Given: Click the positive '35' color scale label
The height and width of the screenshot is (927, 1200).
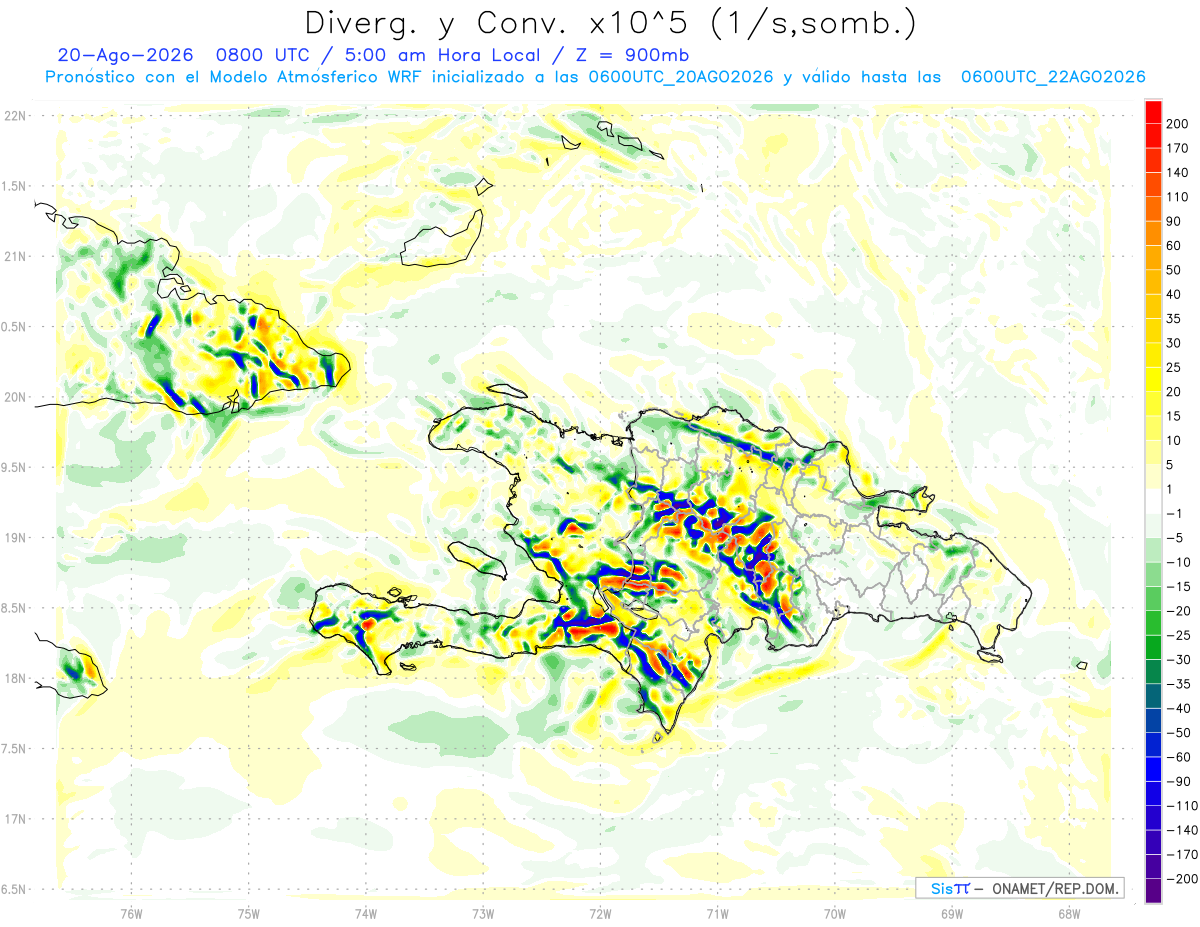Looking at the screenshot, I should (x=1174, y=319).
